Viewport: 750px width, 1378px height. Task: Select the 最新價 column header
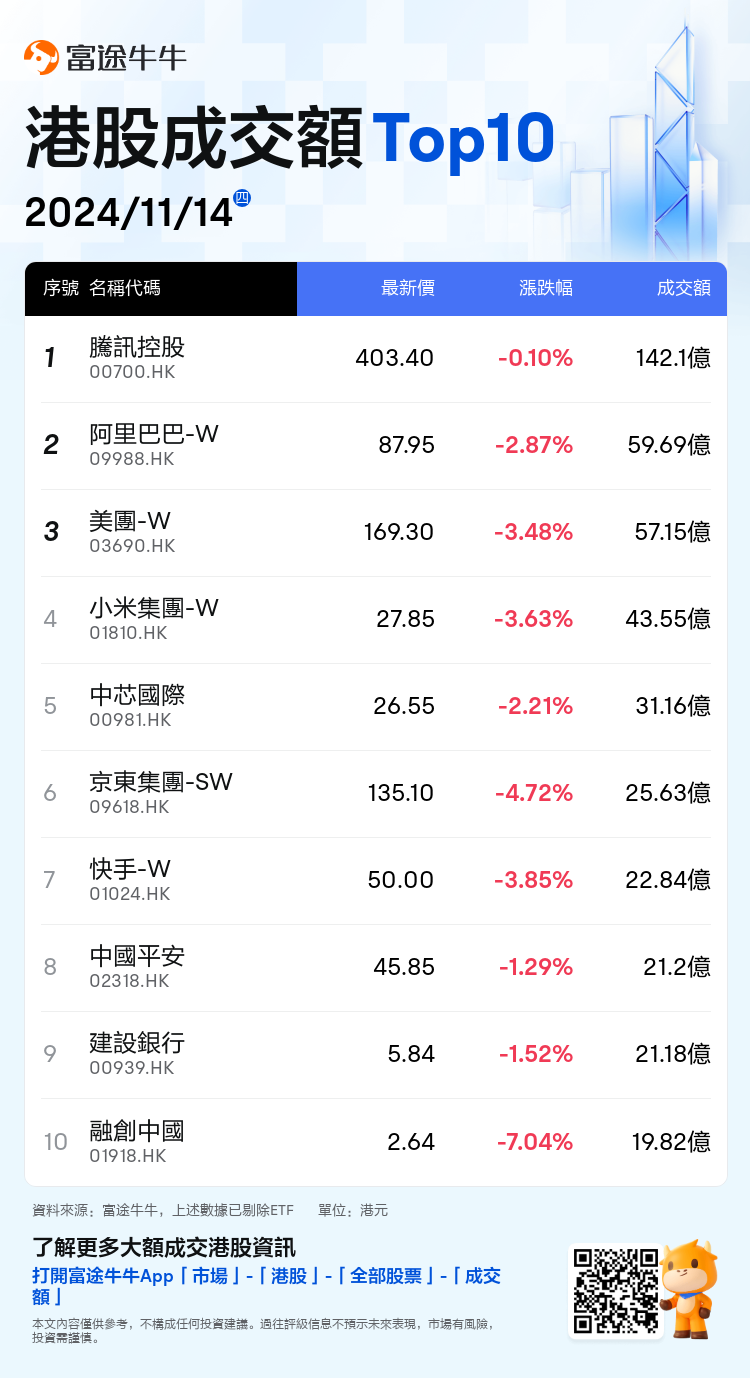point(408,289)
